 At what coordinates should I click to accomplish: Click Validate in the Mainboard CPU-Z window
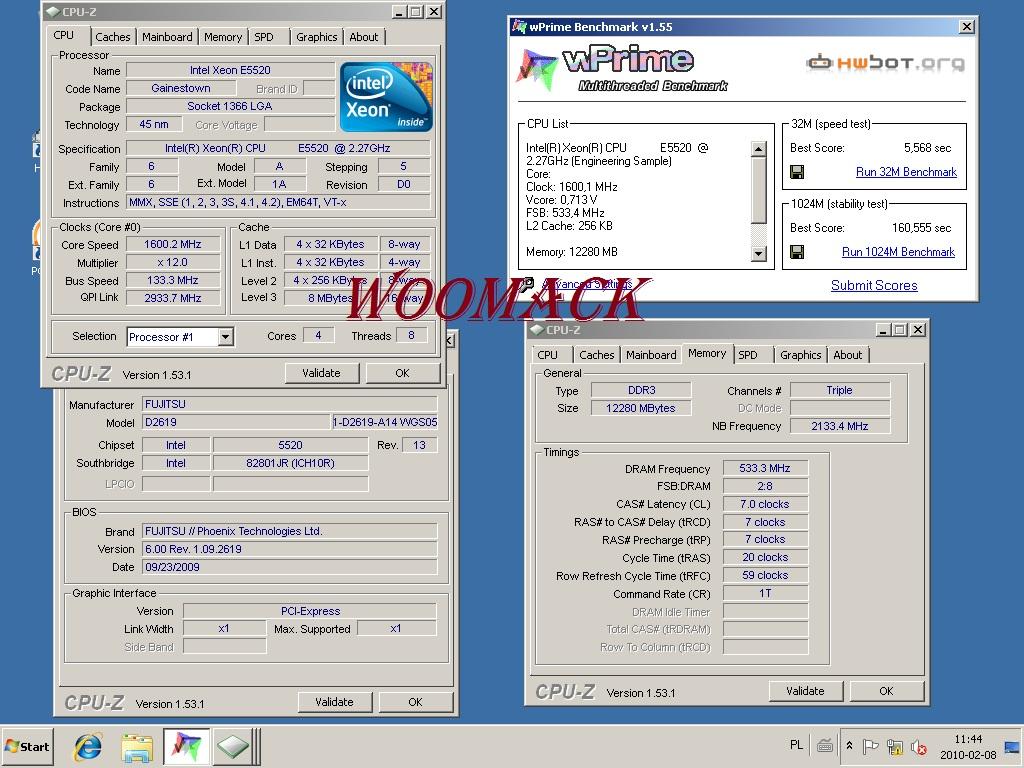click(334, 702)
